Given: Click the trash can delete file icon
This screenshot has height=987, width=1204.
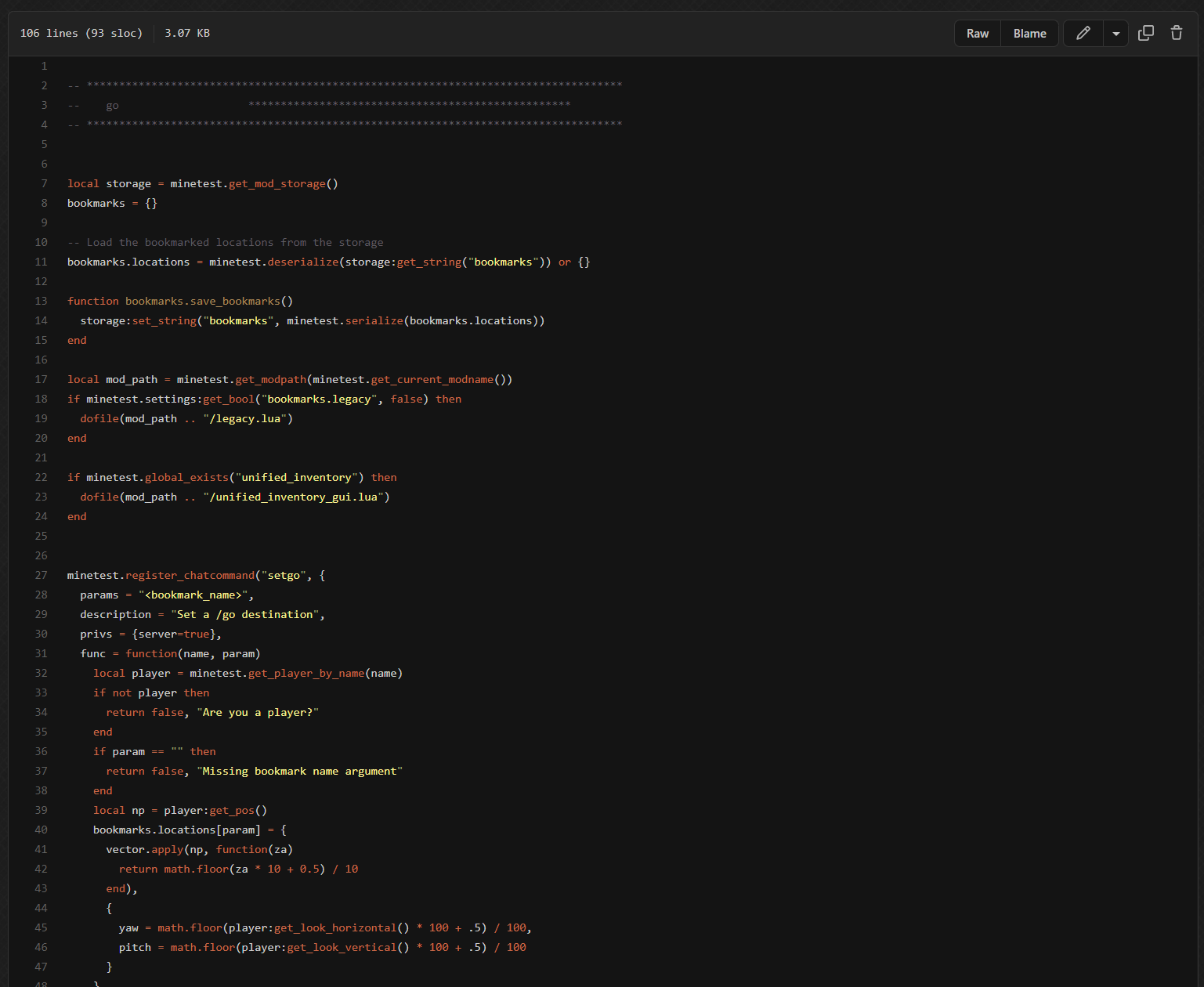Looking at the screenshot, I should click(x=1176, y=33).
